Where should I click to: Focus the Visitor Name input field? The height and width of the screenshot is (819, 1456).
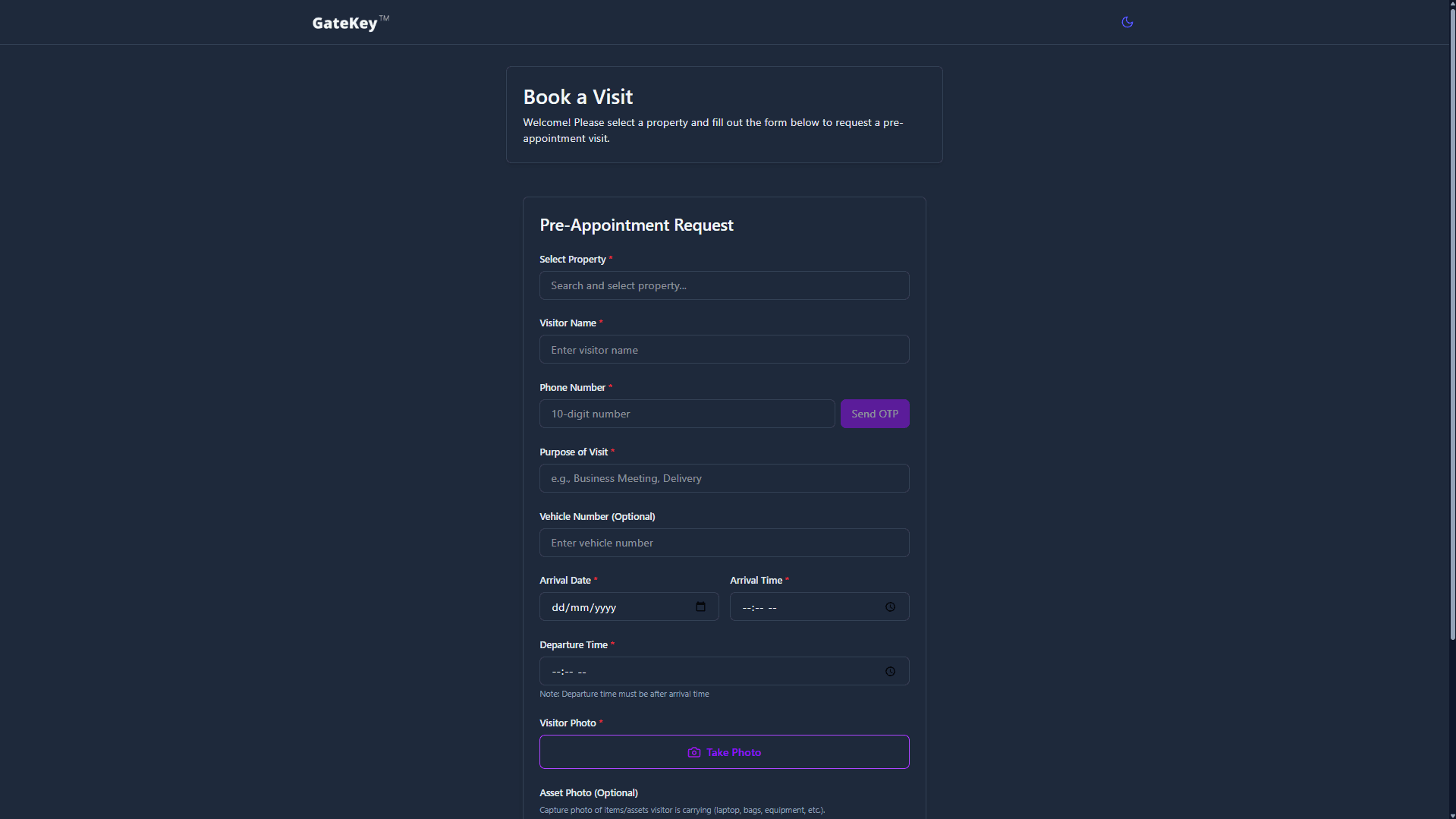(x=724, y=350)
